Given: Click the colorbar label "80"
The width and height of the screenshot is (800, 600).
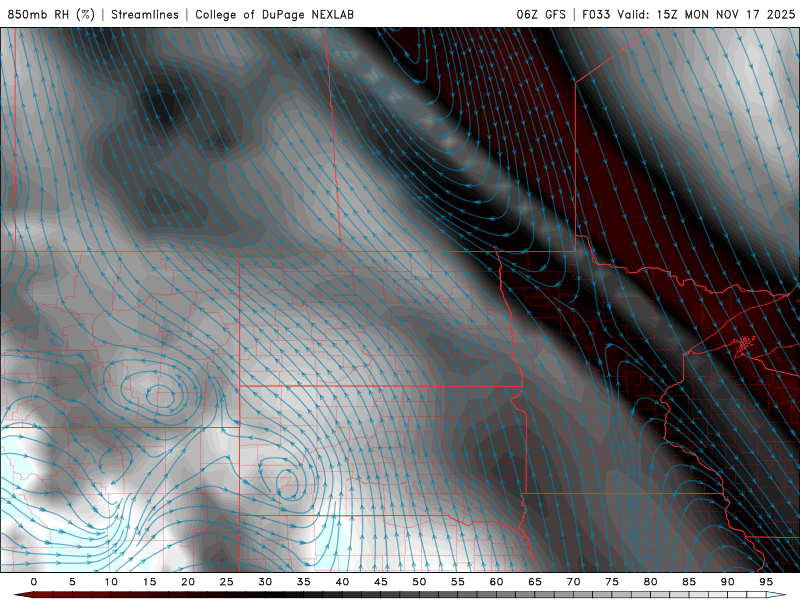Looking at the screenshot, I should [x=651, y=582].
